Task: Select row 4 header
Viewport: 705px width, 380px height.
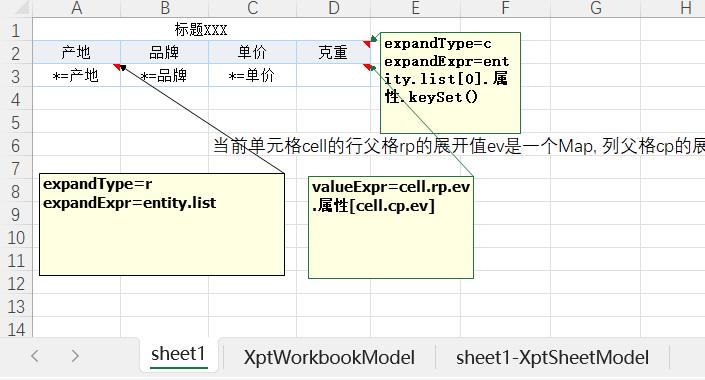Action: (x=16, y=98)
